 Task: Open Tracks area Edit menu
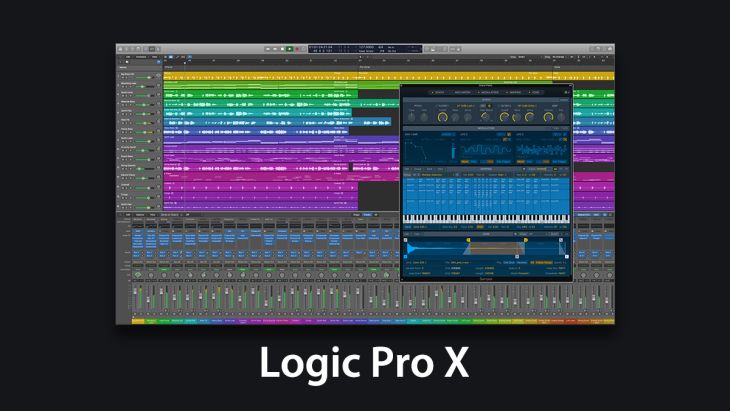pyautogui.click(x=128, y=57)
